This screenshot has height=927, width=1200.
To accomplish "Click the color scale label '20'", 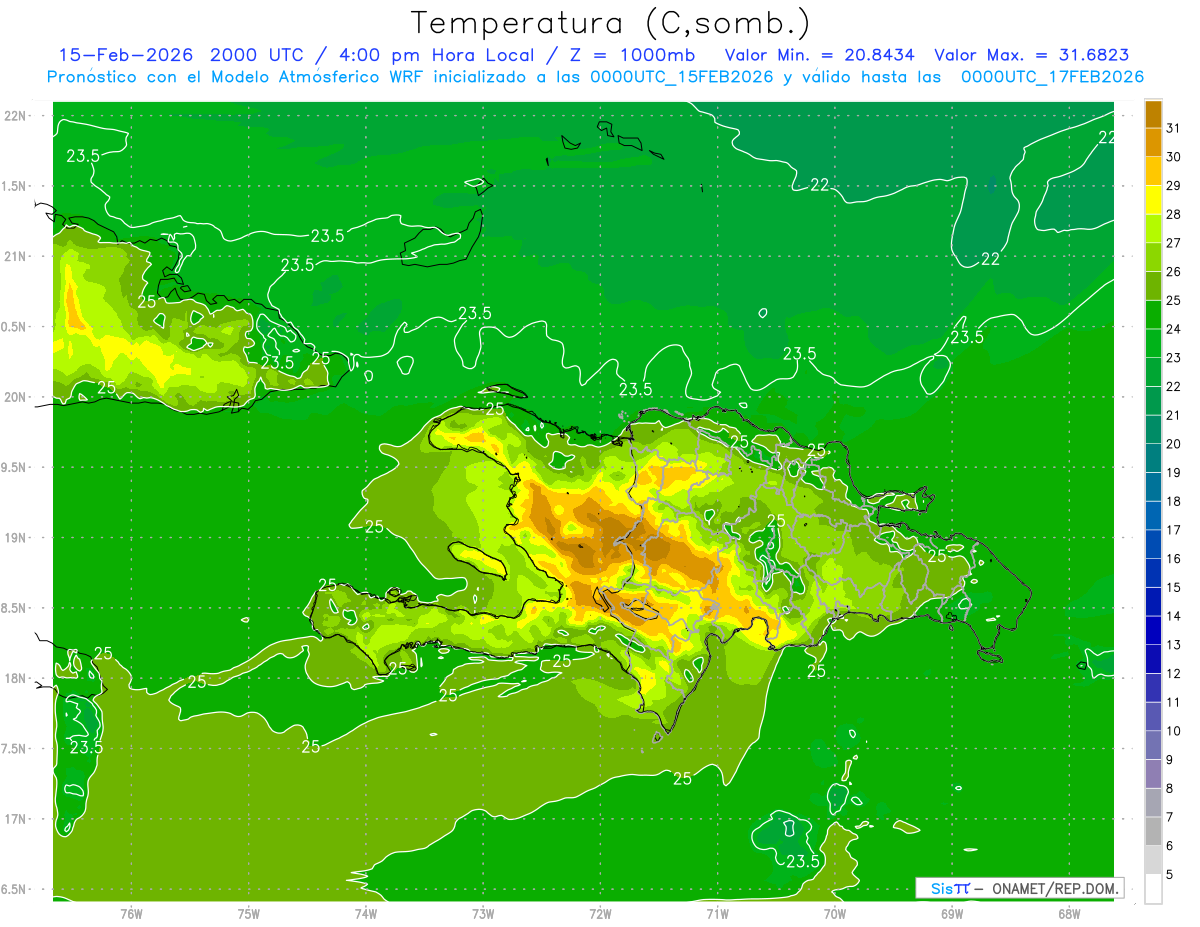I will [1174, 444].
